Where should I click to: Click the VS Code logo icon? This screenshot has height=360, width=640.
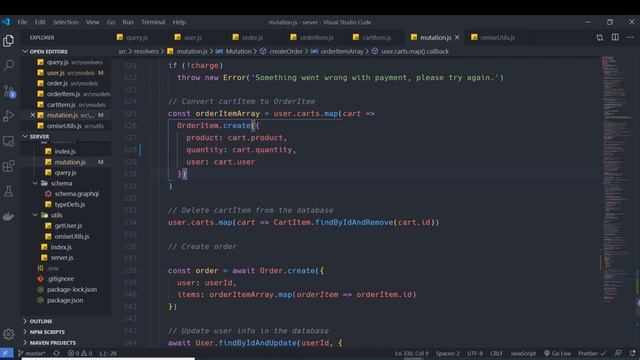(6, 22)
